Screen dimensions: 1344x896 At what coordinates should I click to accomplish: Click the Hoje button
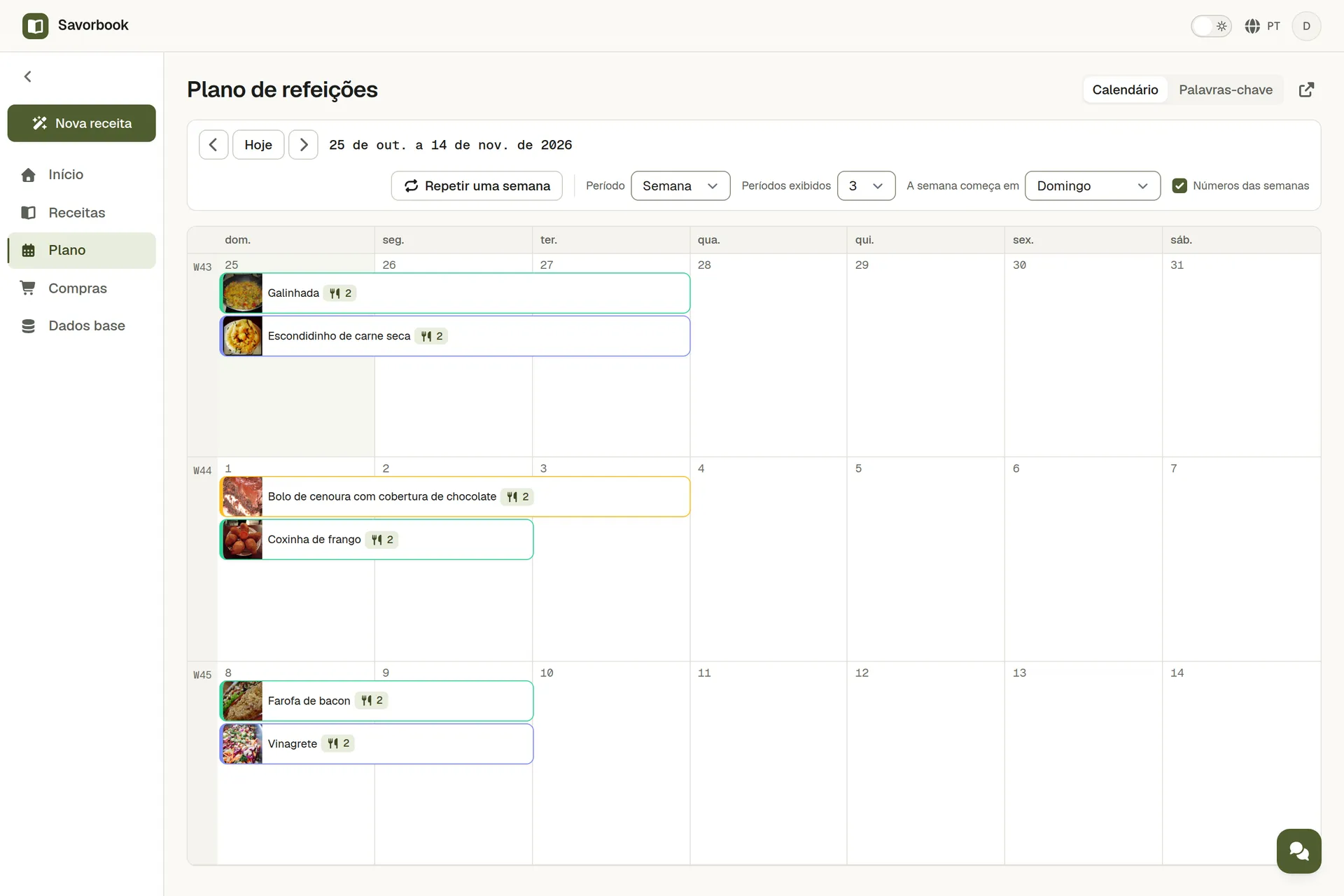click(258, 145)
